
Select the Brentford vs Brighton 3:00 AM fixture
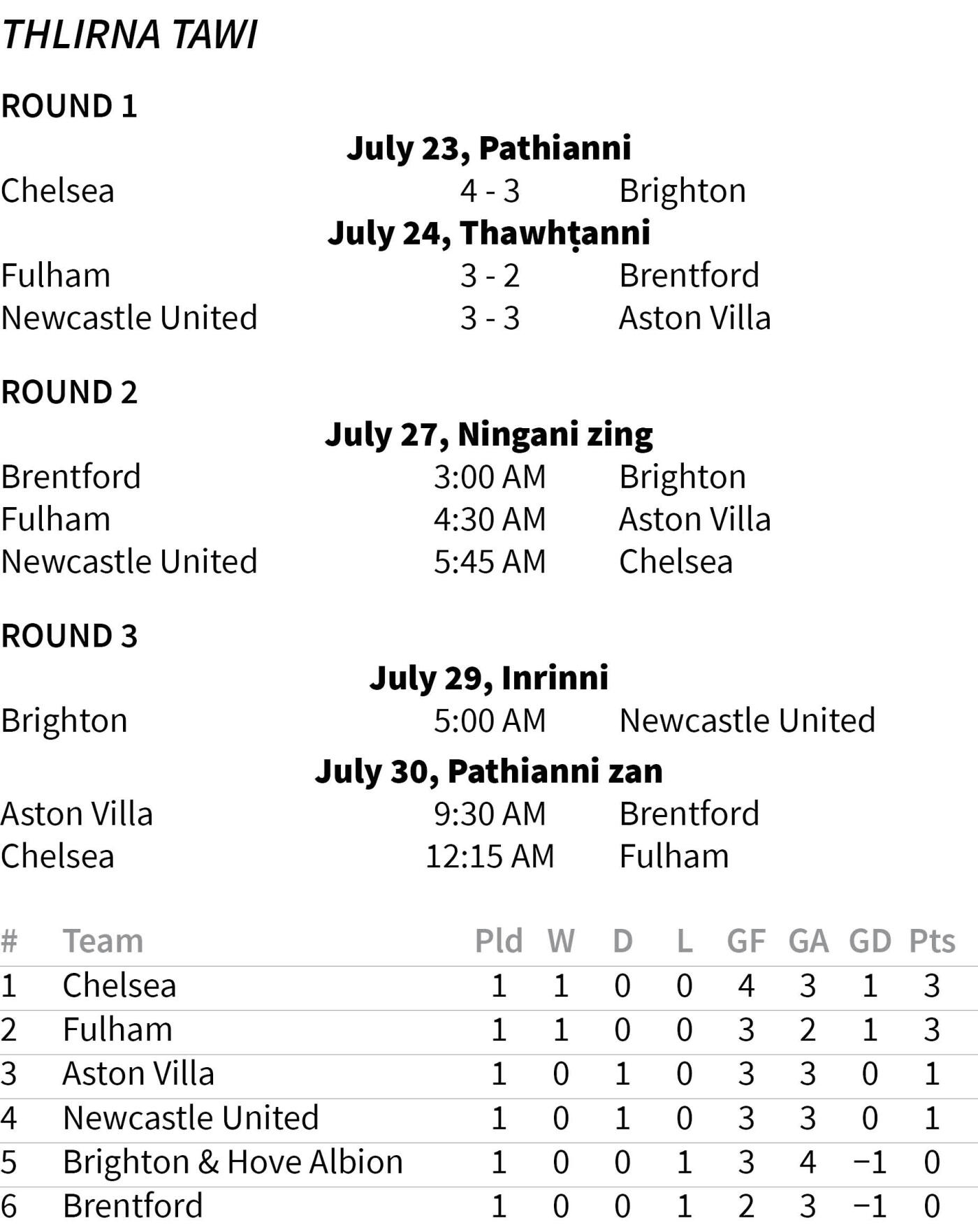click(x=489, y=477)
